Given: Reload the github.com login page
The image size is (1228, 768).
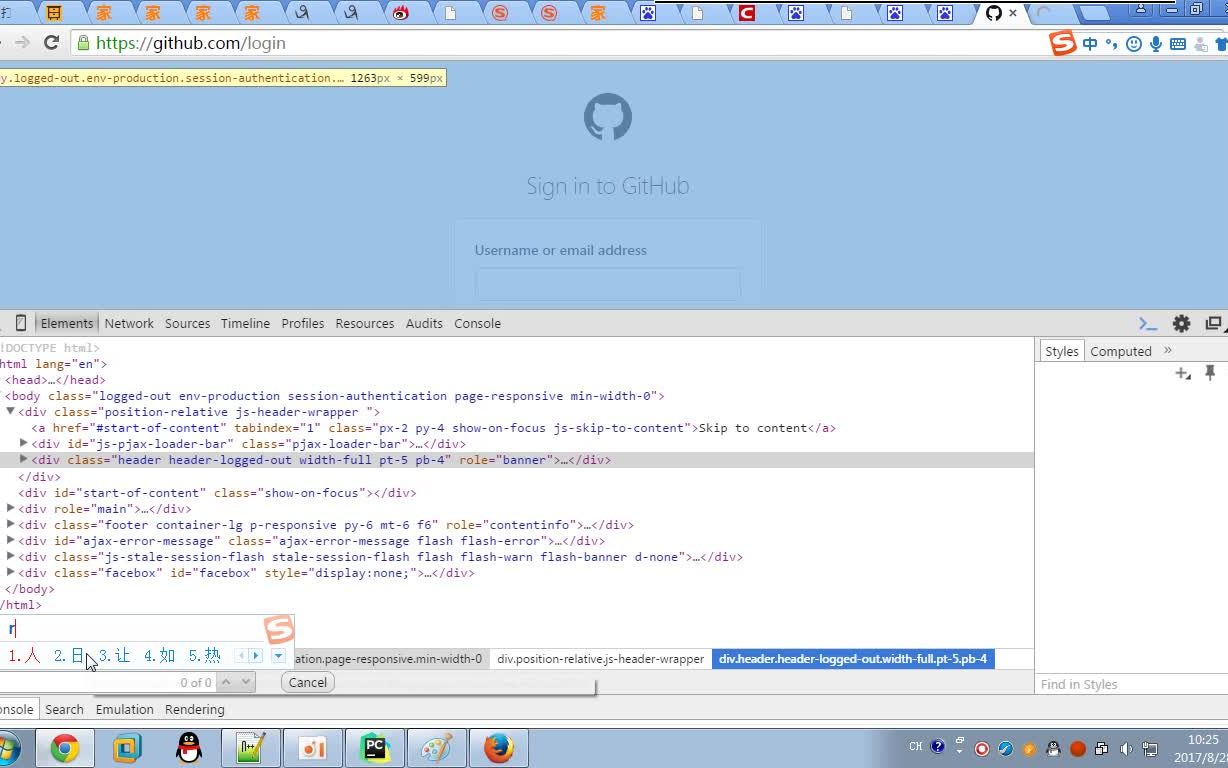Looking at the screenshot, I should [x=51, y=43].
